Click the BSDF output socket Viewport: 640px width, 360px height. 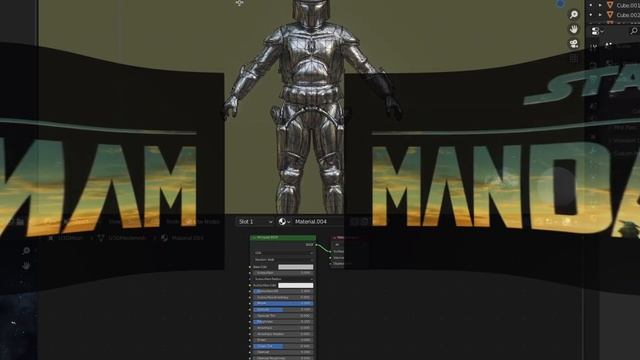[316, 245]
